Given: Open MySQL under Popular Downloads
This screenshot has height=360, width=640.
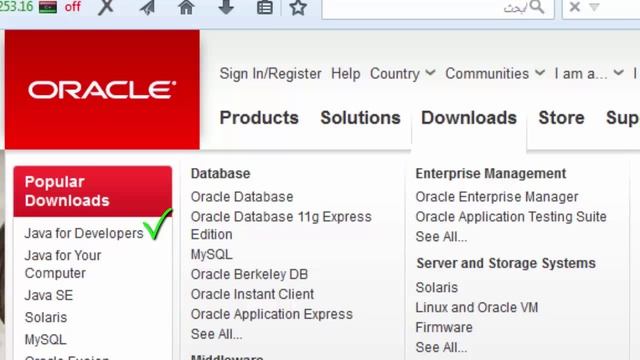Looking at the screenshot, I should (45, 339).
